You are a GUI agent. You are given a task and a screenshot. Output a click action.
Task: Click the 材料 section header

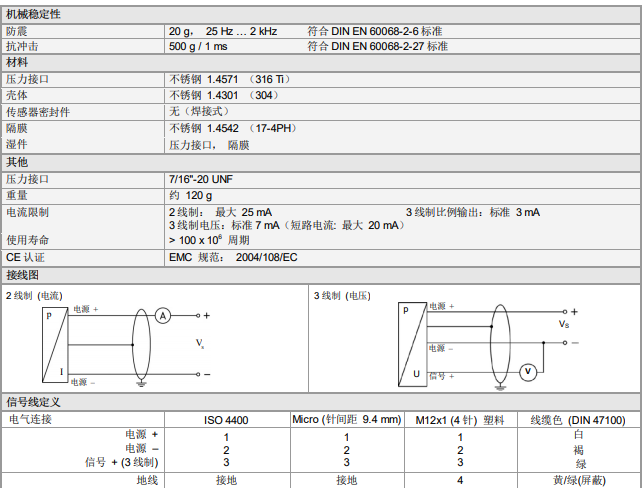tap(18, 63)
